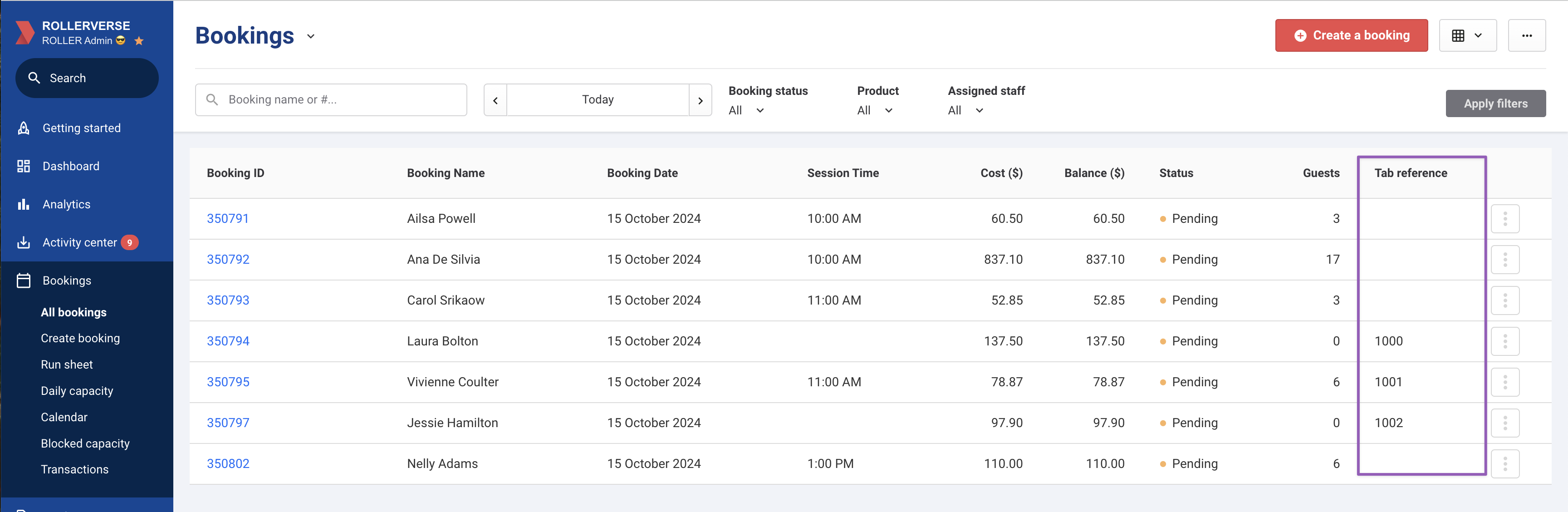This screenshot has width=1568, height=512.
Task: Click the Booking Name column header
Action: coord(446,173)
